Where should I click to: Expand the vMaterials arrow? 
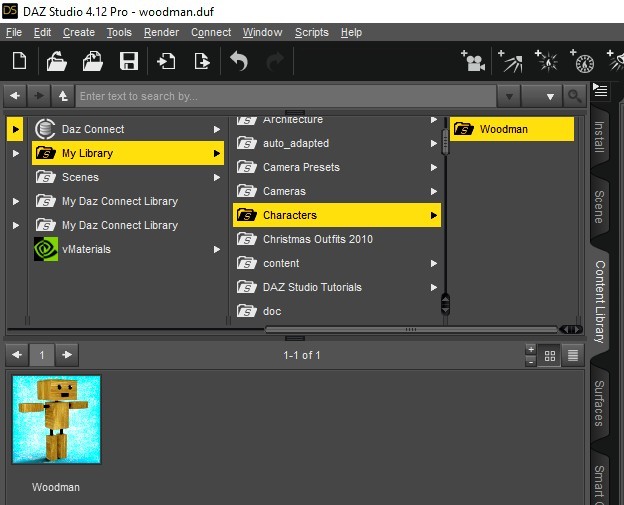tap(217, 250)
